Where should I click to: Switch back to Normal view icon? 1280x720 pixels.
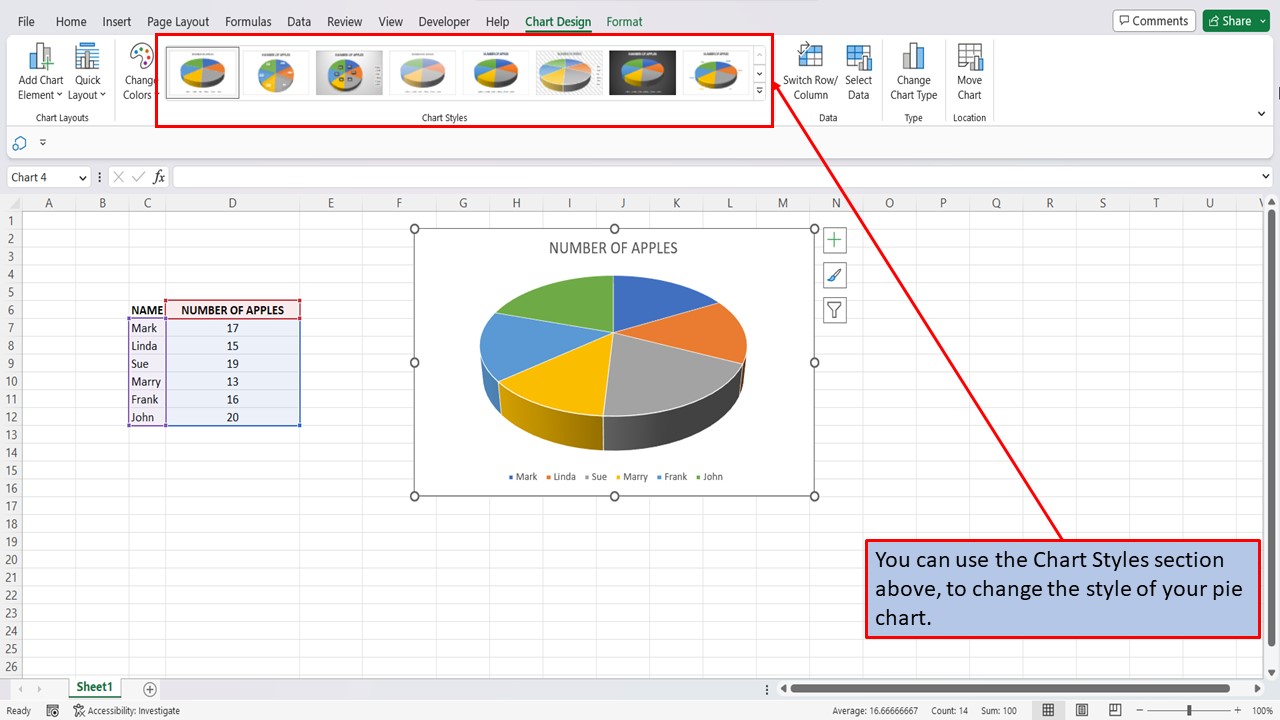1048,710
